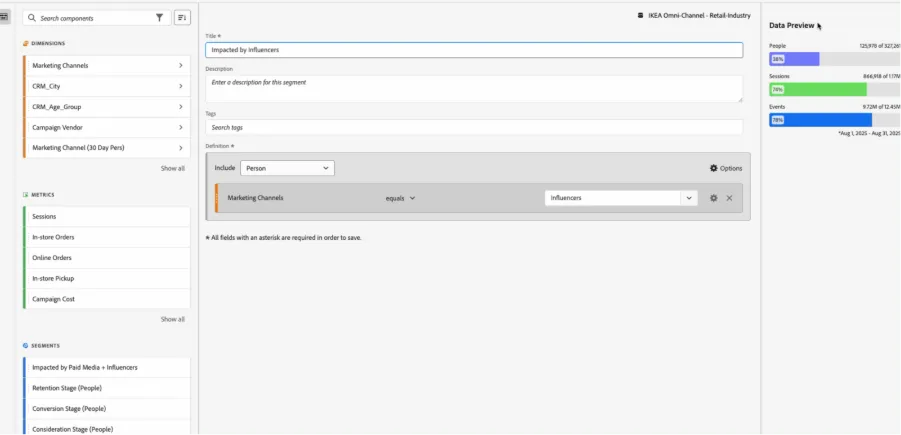Click the Title input field

click(x=474, y=50)
